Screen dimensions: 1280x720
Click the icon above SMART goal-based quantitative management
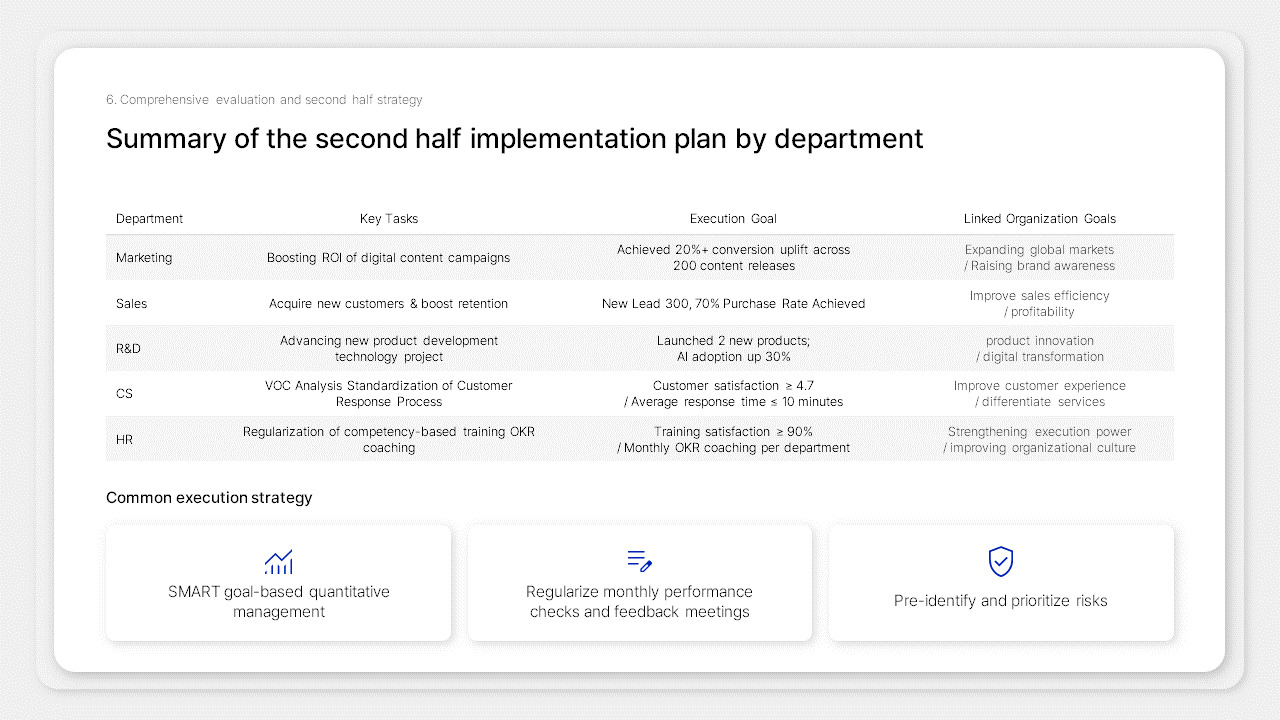(278, 561)
